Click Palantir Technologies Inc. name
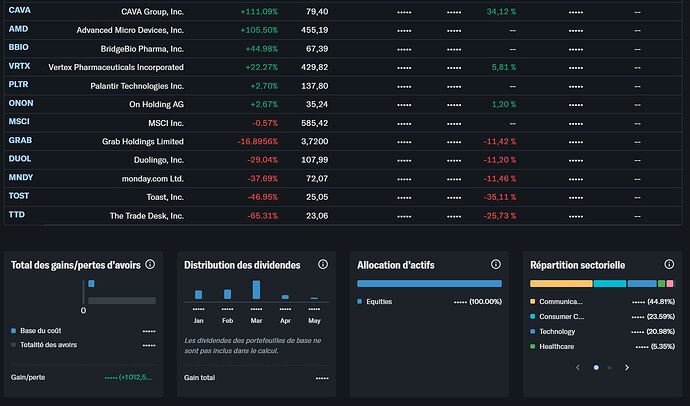 pyautogui.click(x=137, y=86)
